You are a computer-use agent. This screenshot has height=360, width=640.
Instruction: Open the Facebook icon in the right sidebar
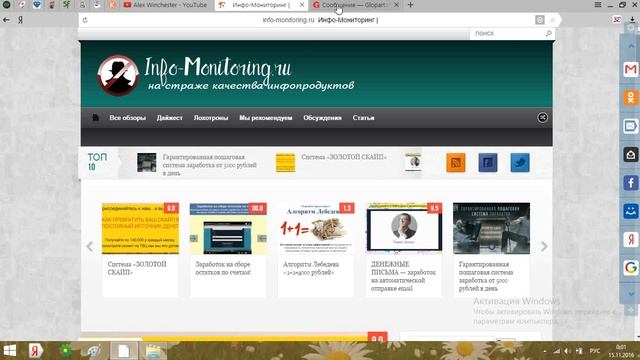[630, 182]
